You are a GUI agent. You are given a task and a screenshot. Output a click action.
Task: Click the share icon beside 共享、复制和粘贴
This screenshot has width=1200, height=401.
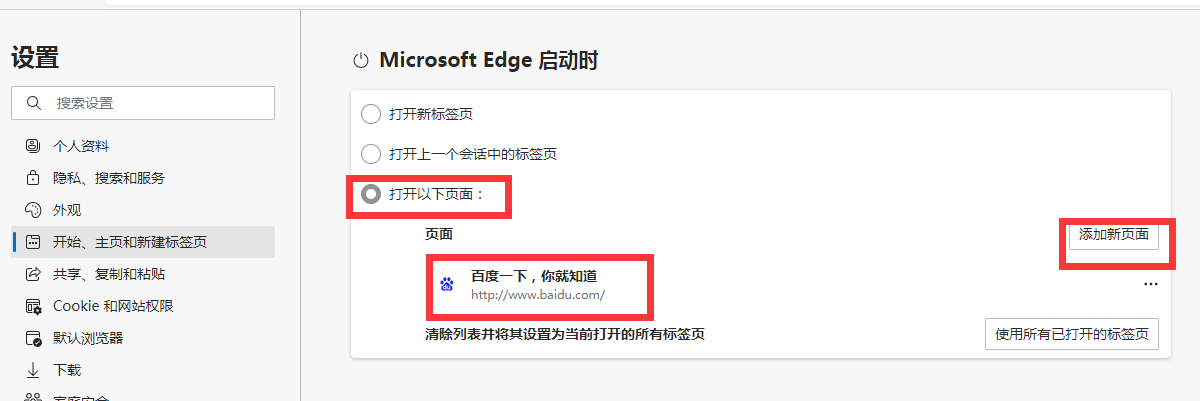33,274
